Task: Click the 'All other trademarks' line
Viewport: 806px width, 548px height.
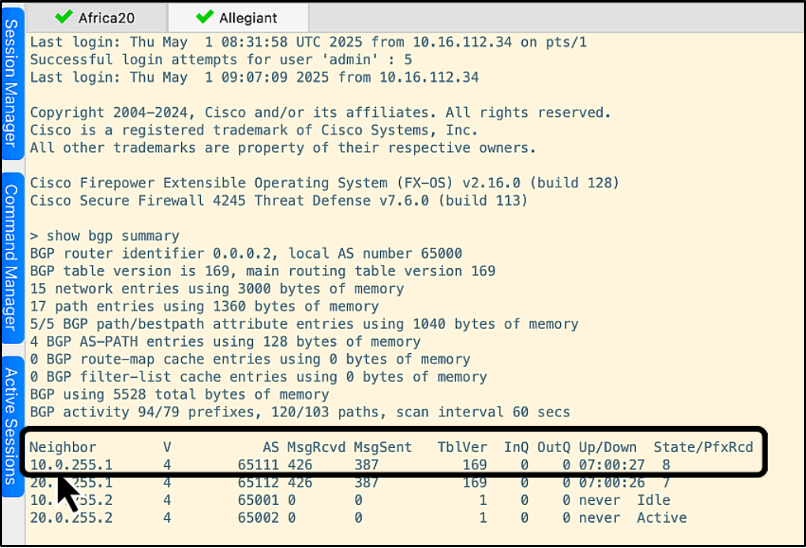Action: (283, 148)
